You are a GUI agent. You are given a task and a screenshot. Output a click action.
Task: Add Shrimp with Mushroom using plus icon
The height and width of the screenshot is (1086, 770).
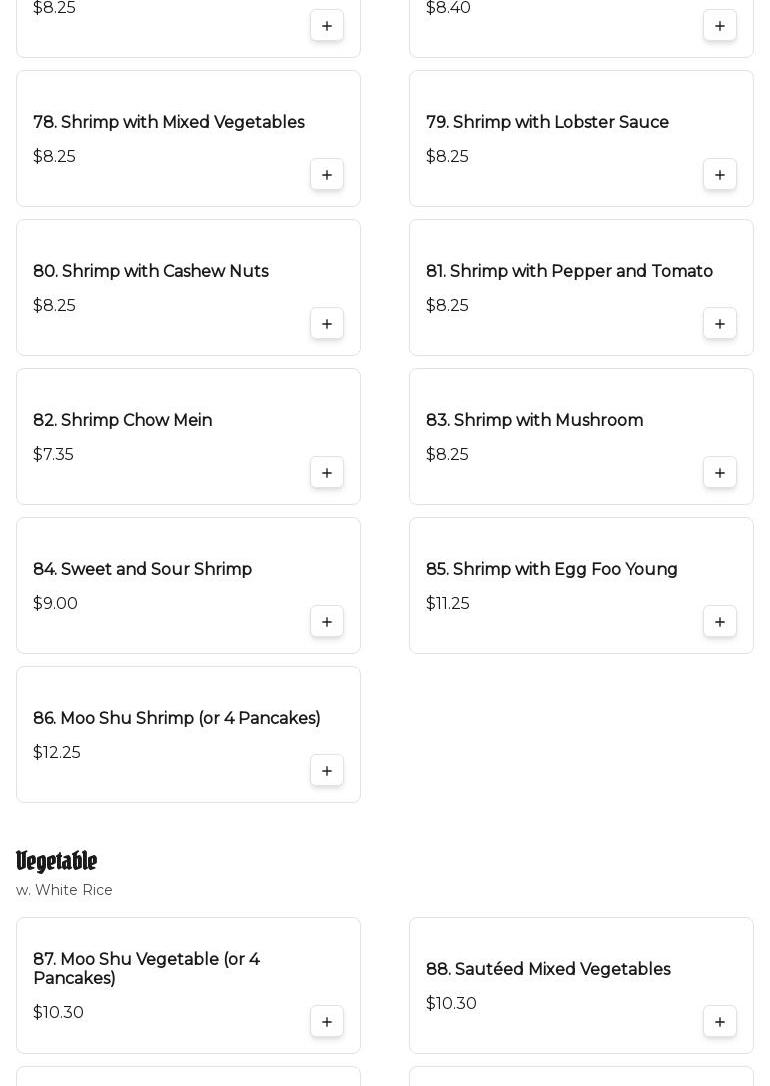pyautogui.click(x=720, y=473)
